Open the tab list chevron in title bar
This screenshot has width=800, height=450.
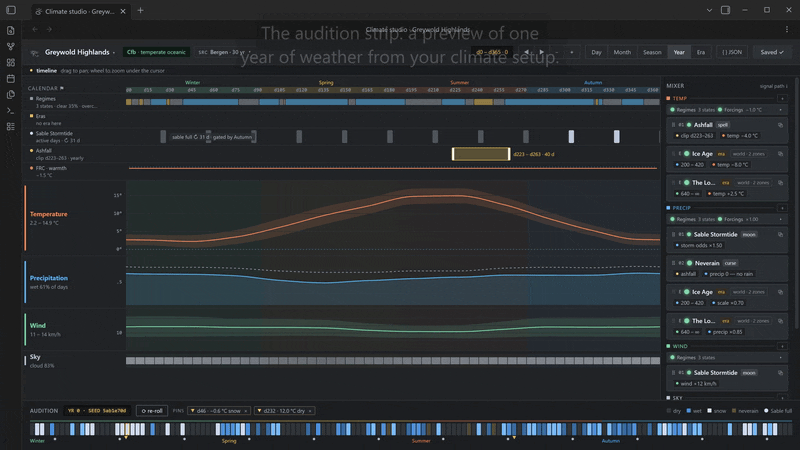click(x=709, y=10)
